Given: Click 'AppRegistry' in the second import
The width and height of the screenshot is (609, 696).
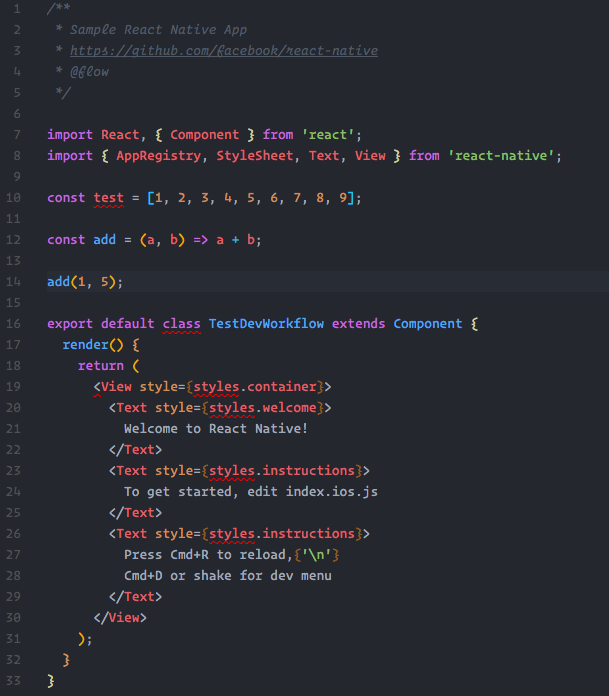Looking at the screenshot, I should click(x=158, y=156).
